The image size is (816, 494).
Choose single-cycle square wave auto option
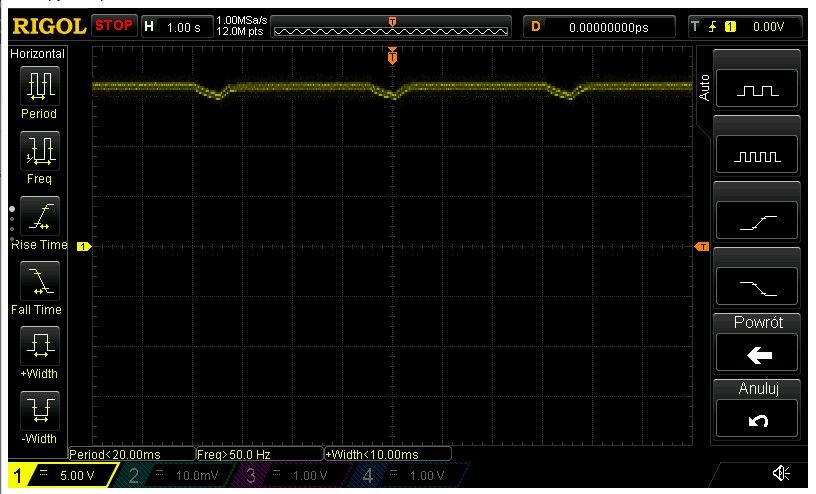[x=757, y=88]
